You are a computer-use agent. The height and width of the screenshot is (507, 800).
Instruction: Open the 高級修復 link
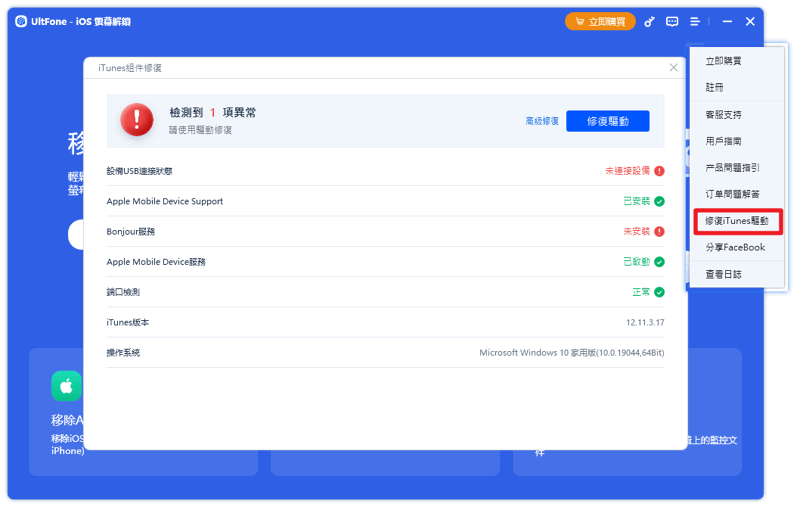[542, 121]
